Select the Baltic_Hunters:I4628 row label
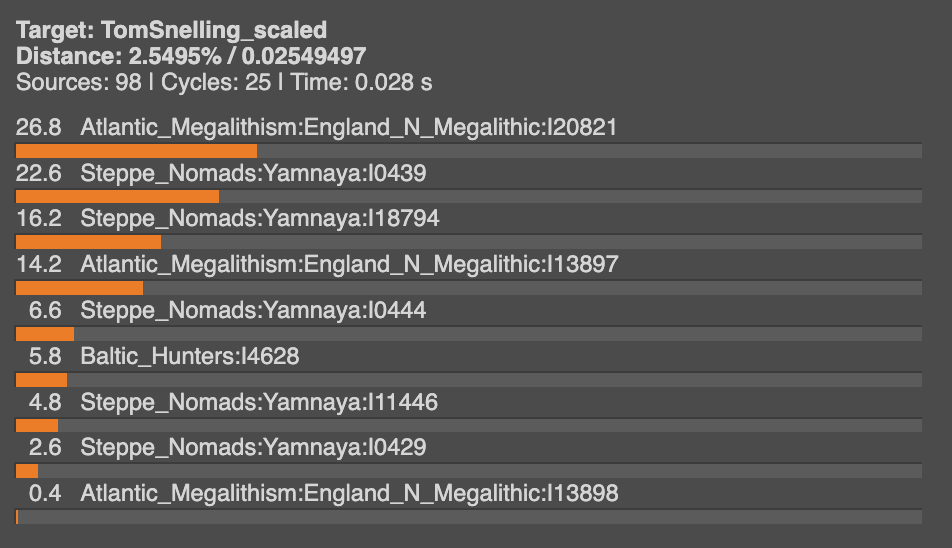The width and height of the screenshot is (952, 548). tap(189, 356)
